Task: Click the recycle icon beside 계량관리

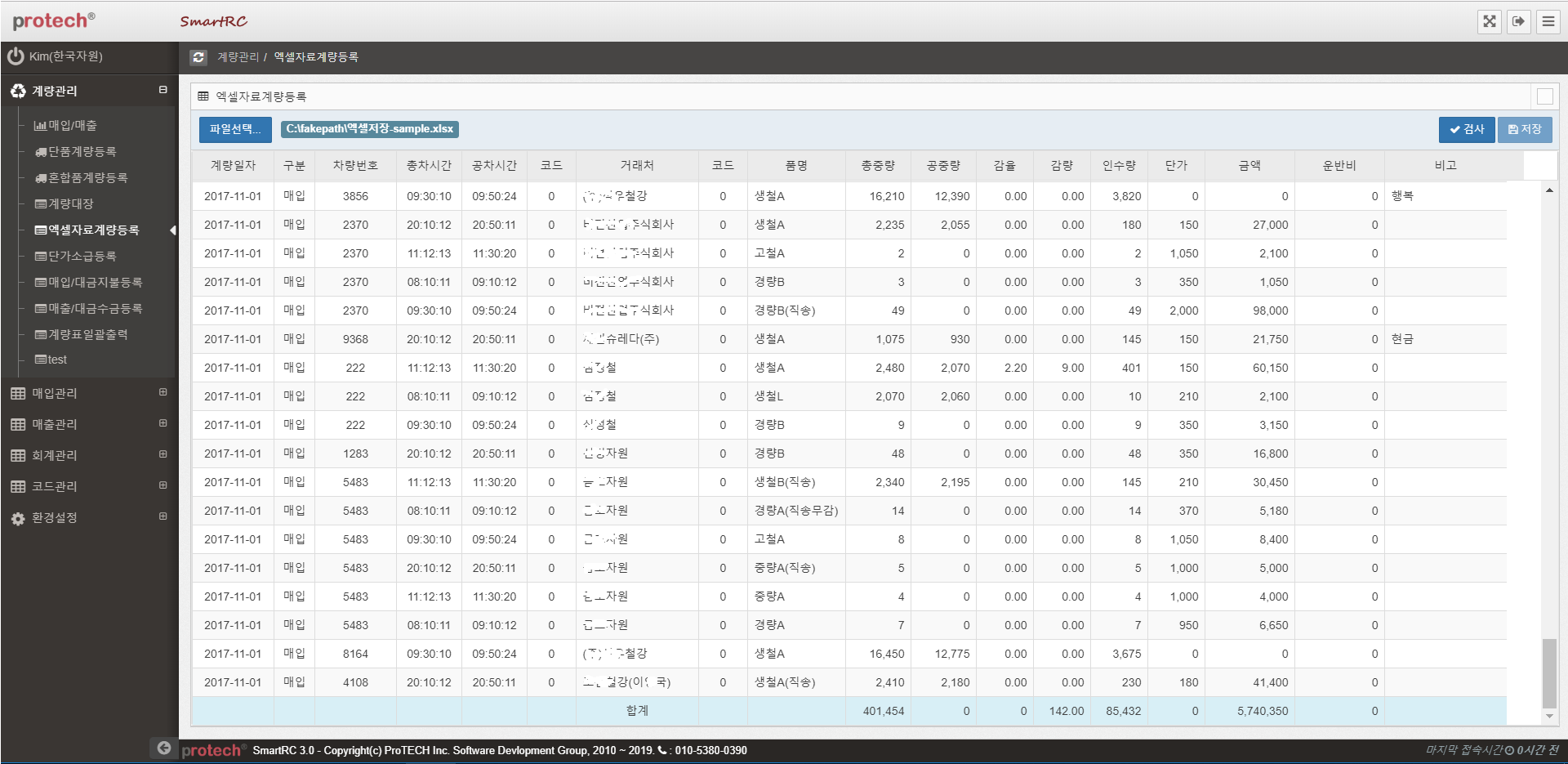Action: [18, 91]
